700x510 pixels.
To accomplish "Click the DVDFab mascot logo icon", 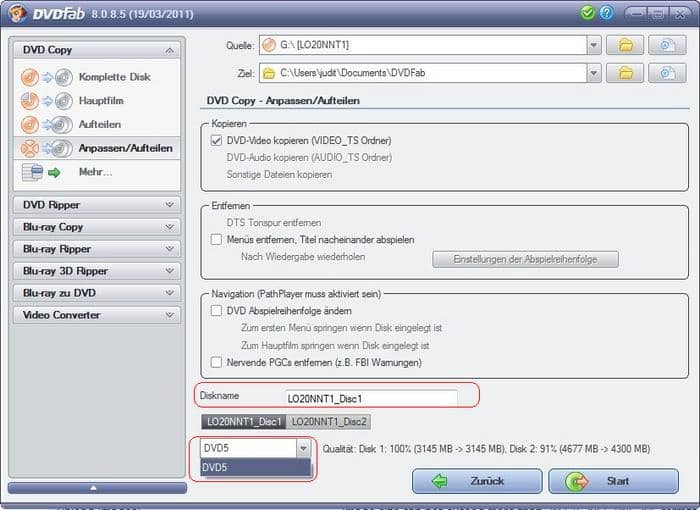I will [17, 13].
